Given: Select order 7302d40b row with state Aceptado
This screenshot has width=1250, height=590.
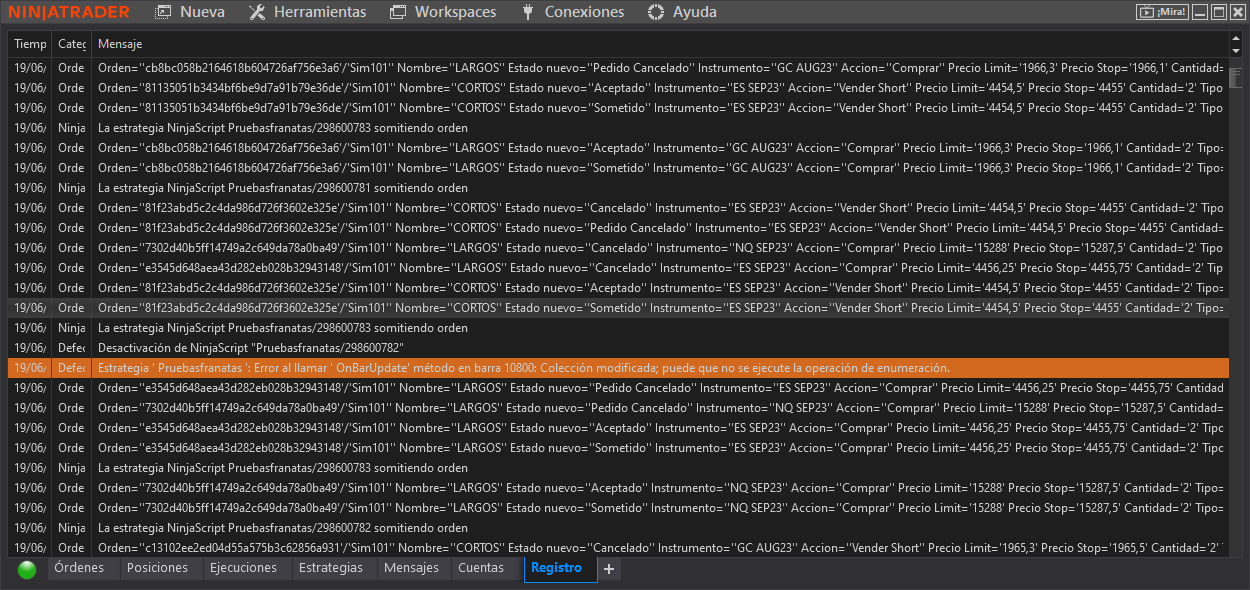Looking at the screenshot, I should 617,488.
